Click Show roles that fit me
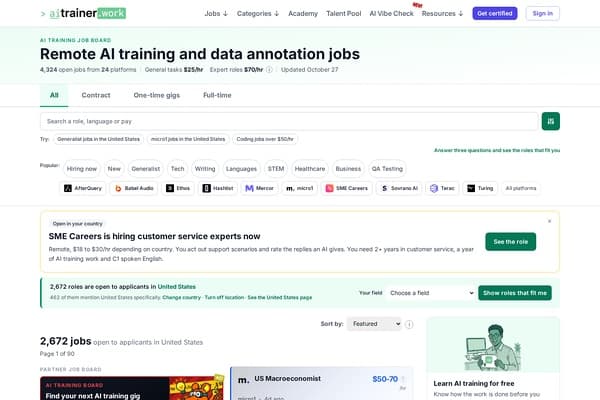This screenshot has height=400, width=600. (515, 293)
